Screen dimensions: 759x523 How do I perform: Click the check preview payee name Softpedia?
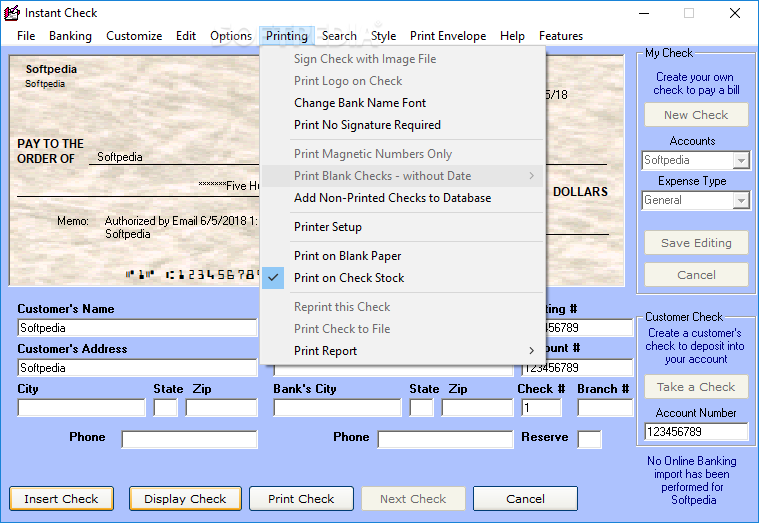point(120,157)
